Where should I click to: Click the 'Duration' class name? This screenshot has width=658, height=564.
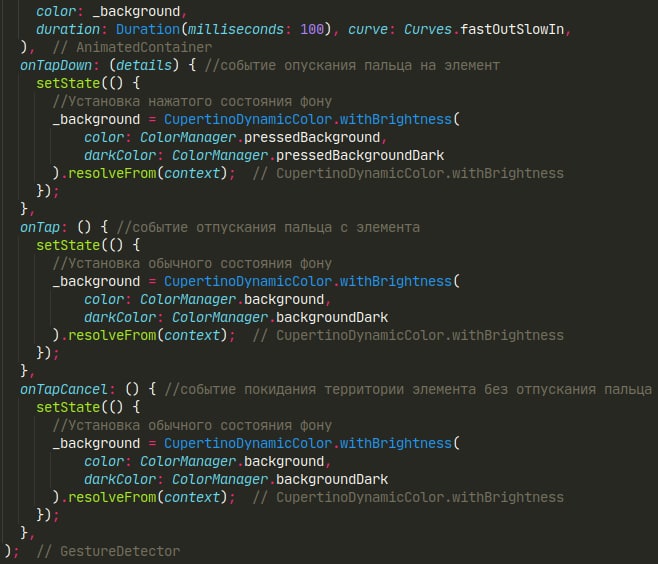pyautogui.click(x=148, y=29)
